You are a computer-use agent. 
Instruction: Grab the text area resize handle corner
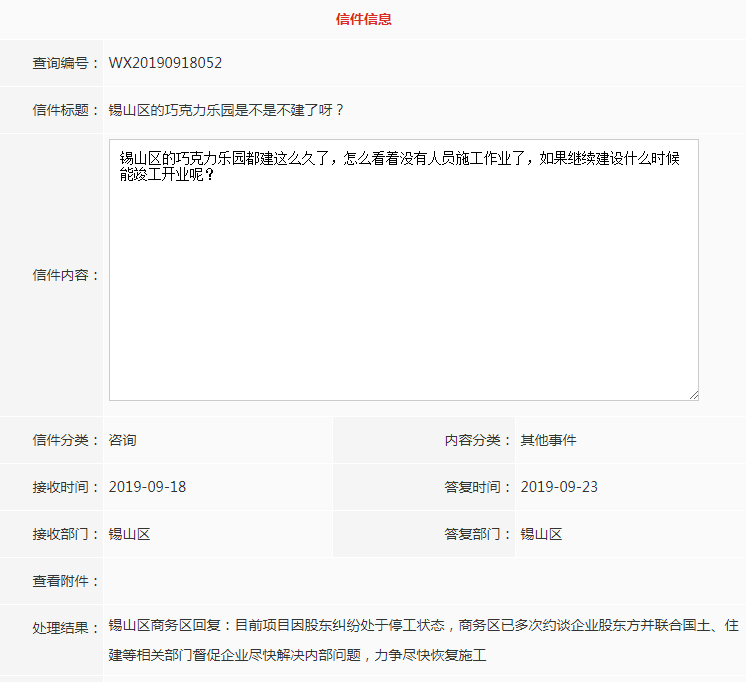[x=693, y=395]
